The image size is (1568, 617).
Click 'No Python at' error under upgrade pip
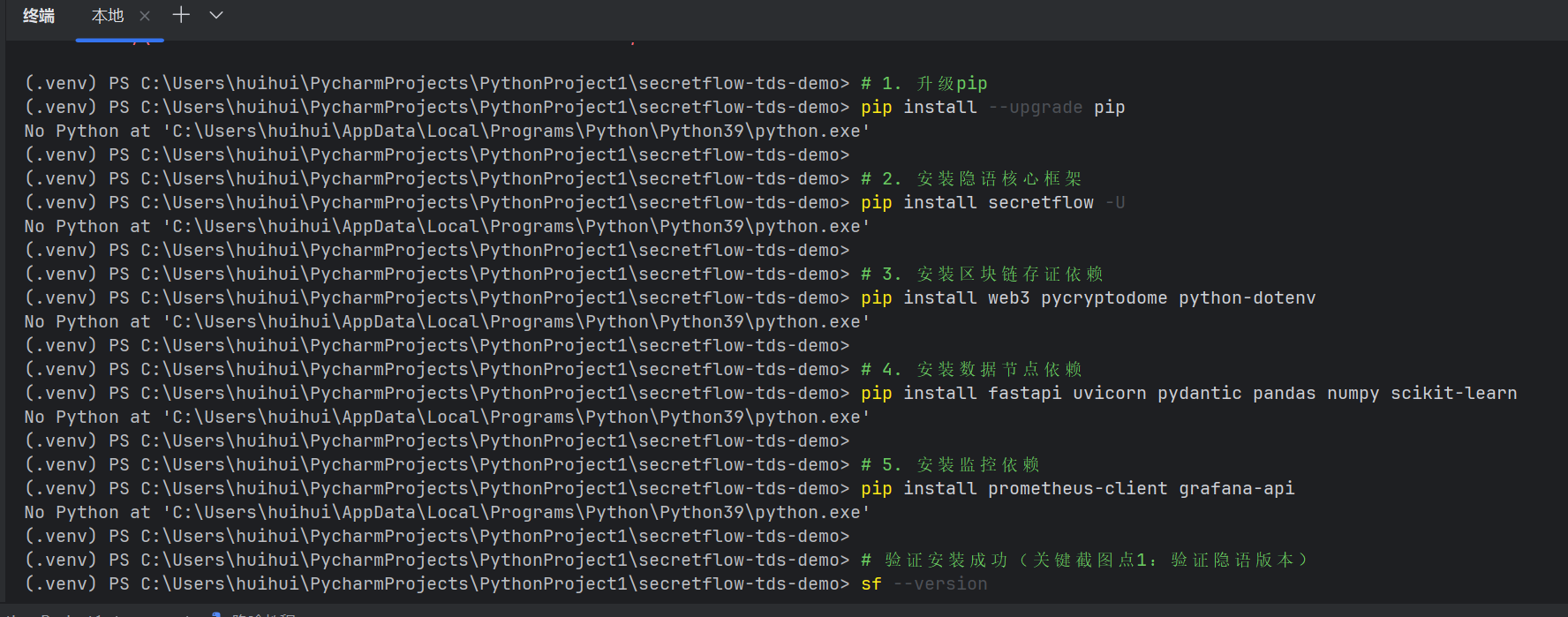point(447,131)
